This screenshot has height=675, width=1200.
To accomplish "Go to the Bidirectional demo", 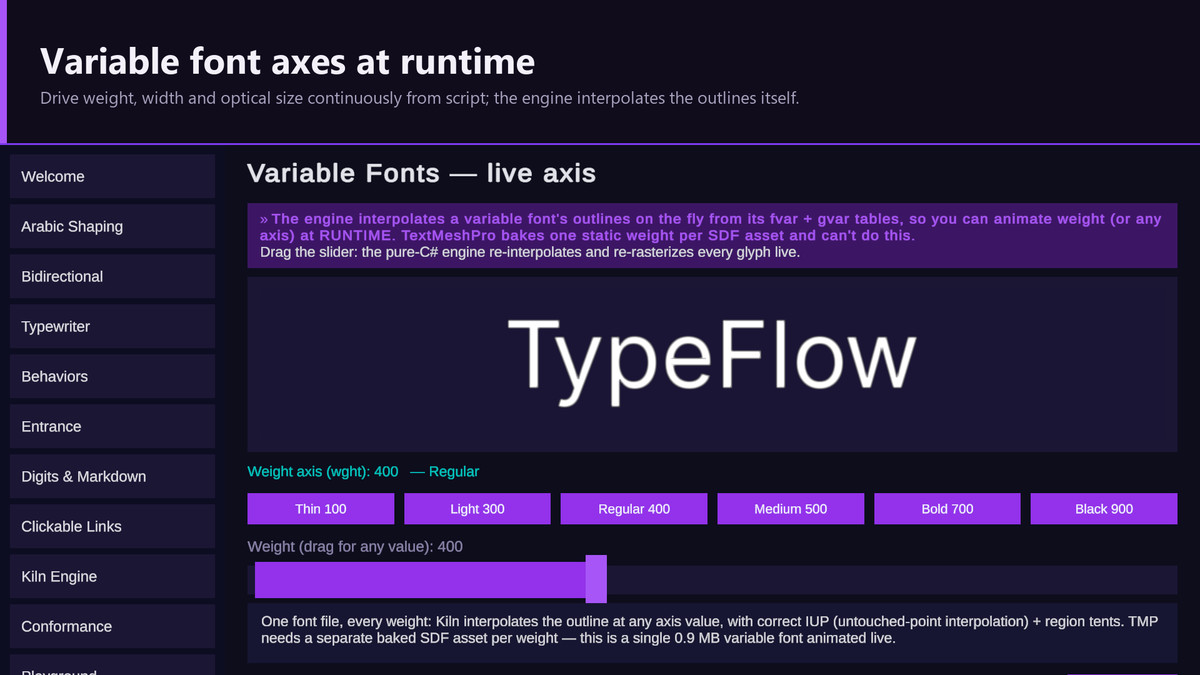I will (112, 276).
